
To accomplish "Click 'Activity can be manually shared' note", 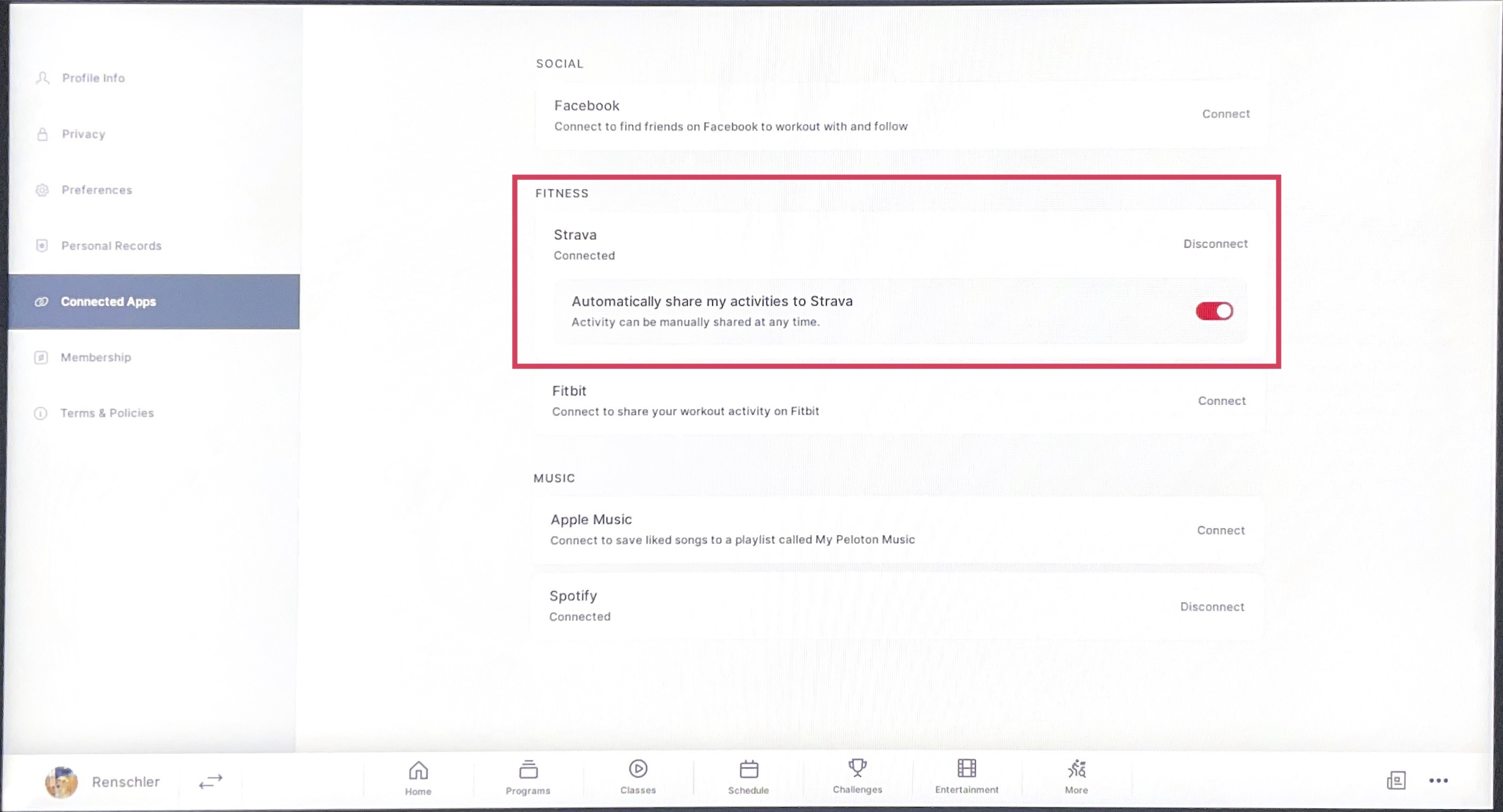I will pos(695,322).
